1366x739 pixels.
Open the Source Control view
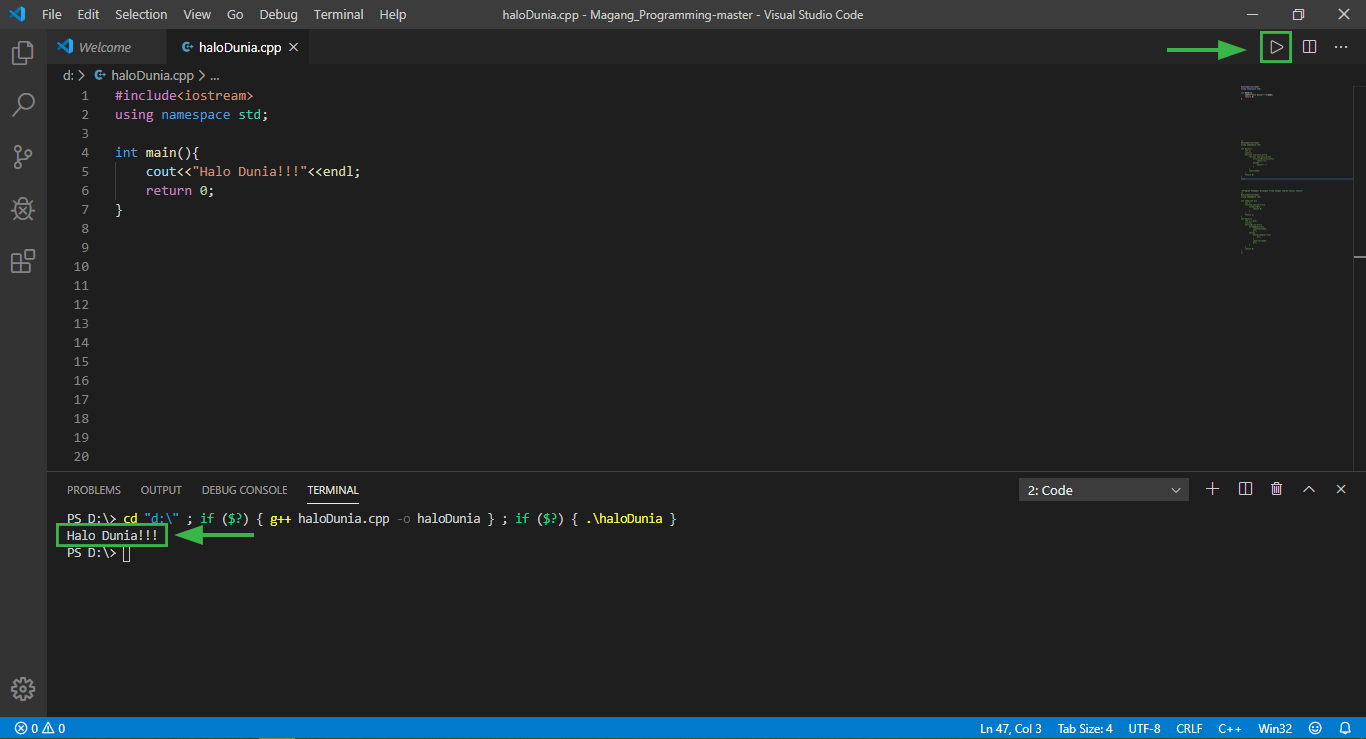23,156
